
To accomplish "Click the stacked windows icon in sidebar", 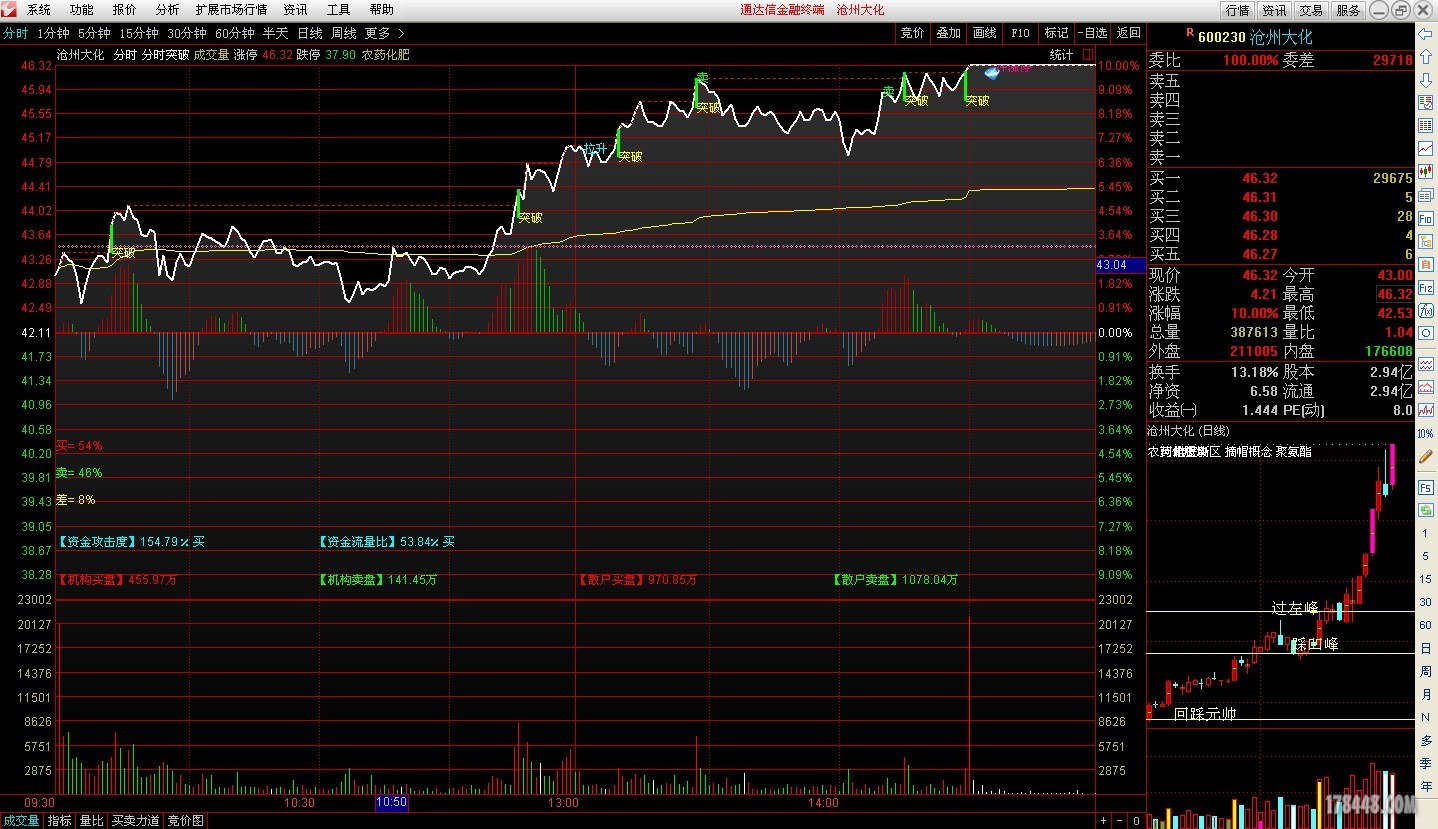I will coord(1425,195).
